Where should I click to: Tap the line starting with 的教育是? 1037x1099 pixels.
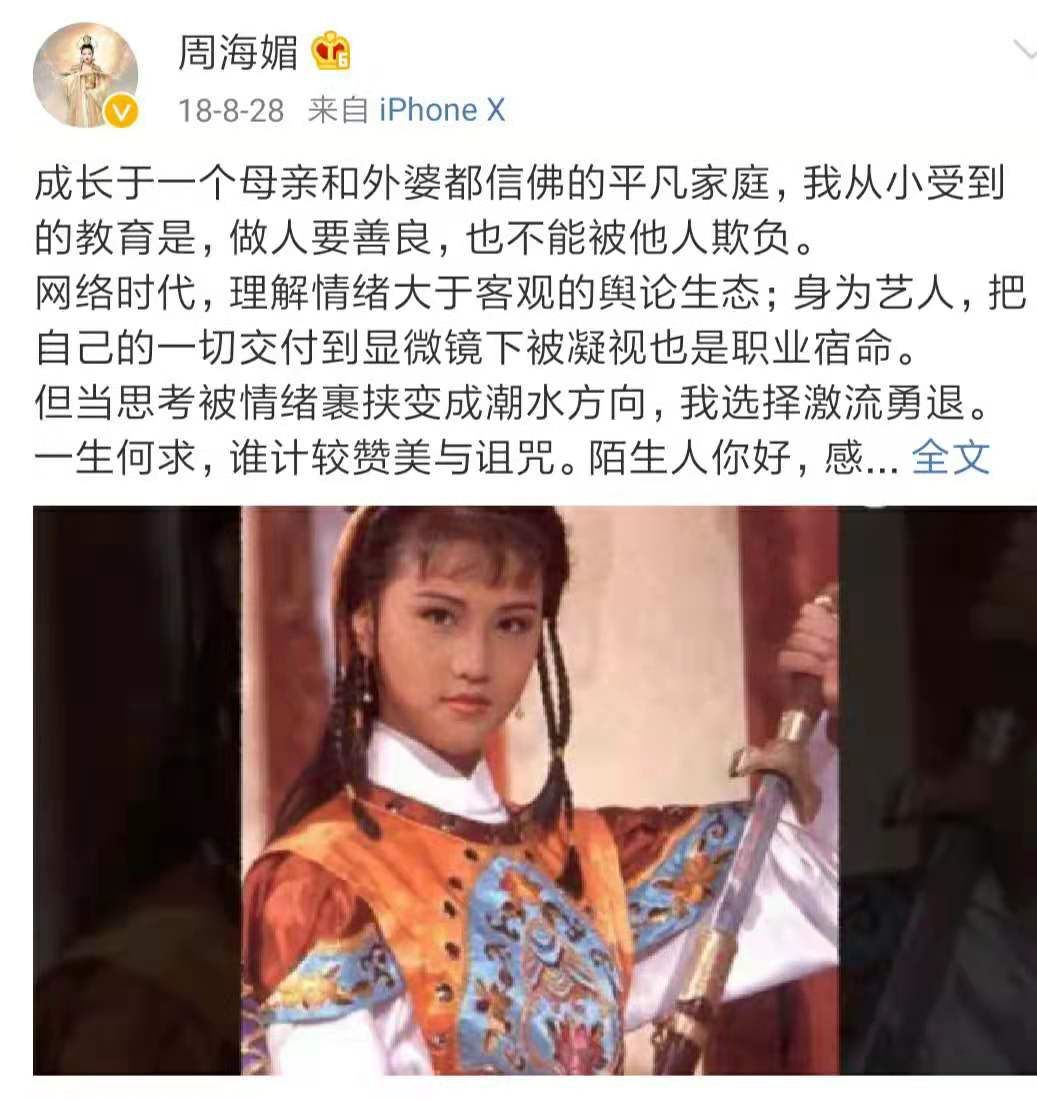pos(425,238)
